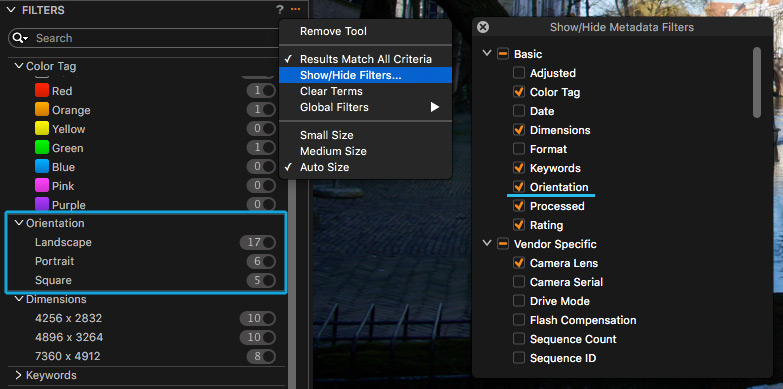Toggle the Red filter count pill
Viewport: 783px width, 389px height.
coord(261,91)
